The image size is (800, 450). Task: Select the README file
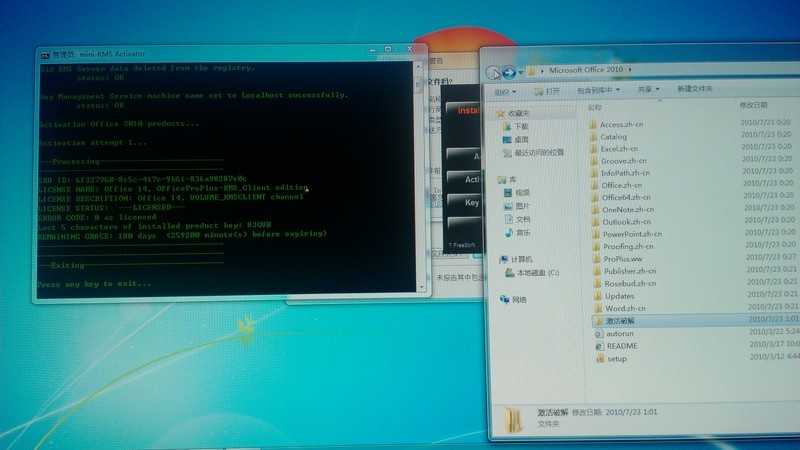coord(617,346)
